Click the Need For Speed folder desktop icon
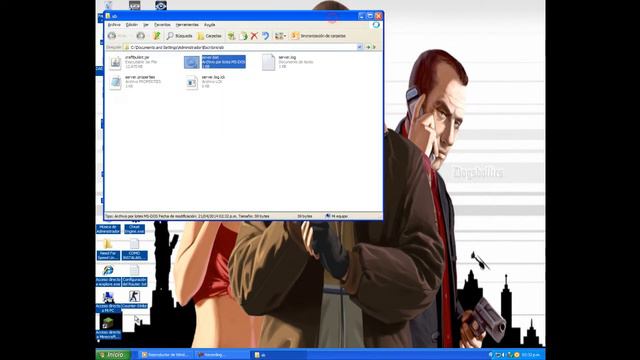Screen dimensions: 640x360 click(x=107, y=244)
